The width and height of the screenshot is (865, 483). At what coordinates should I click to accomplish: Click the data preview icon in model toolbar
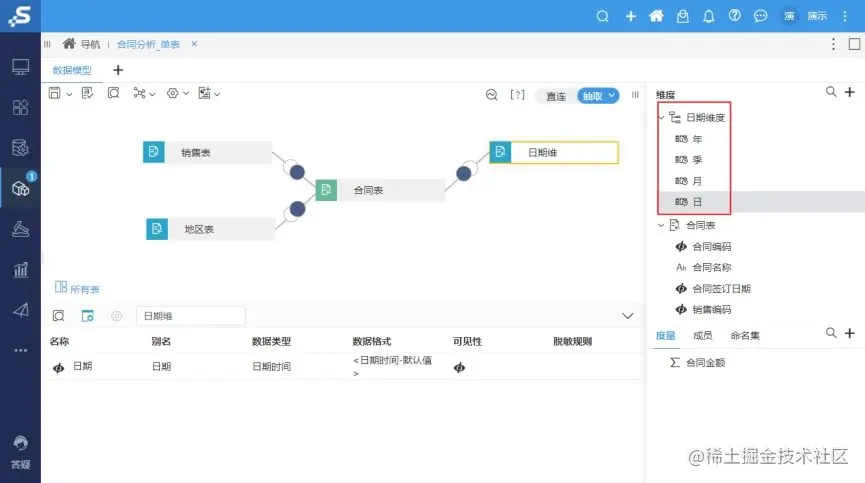(x=114, y=93)
